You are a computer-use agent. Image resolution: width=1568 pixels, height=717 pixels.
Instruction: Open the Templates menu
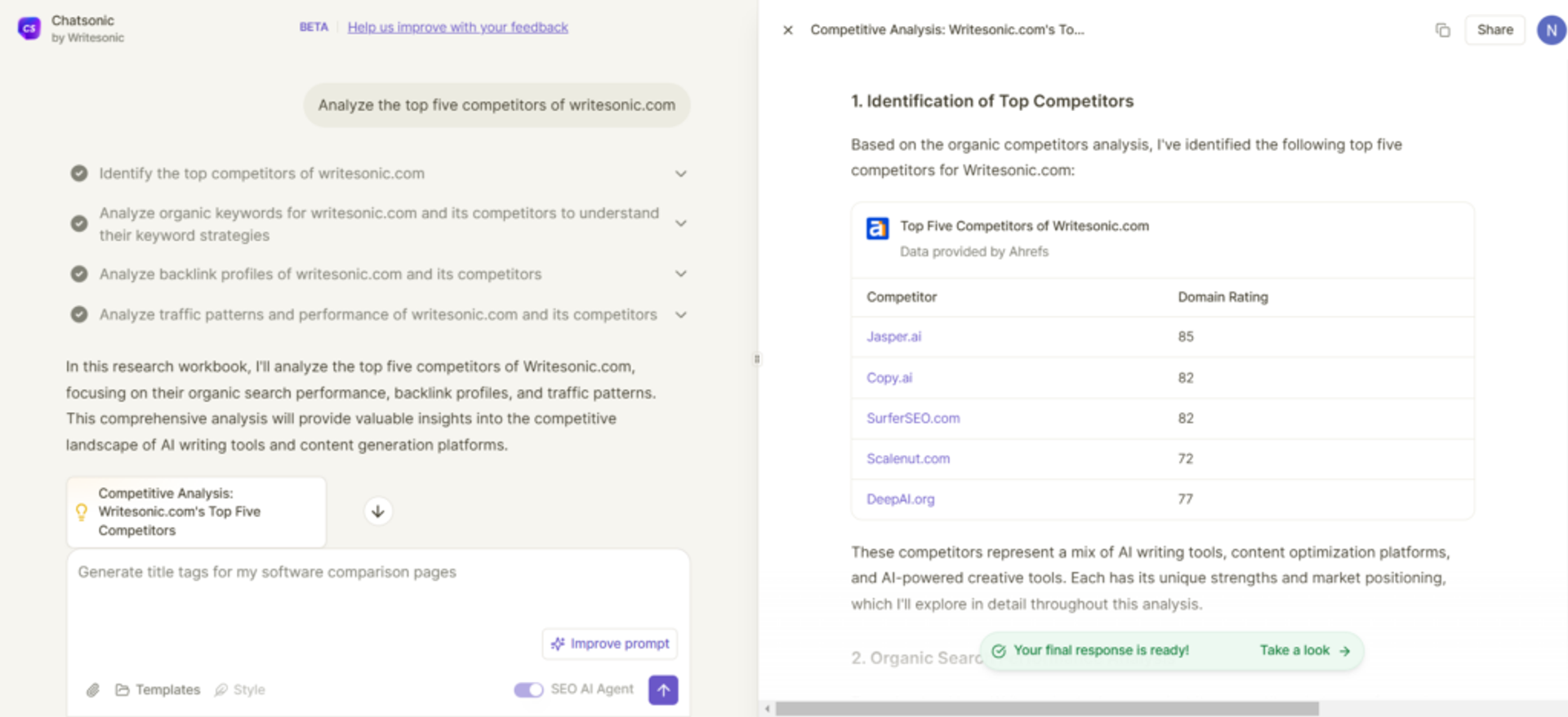[158, 690]
